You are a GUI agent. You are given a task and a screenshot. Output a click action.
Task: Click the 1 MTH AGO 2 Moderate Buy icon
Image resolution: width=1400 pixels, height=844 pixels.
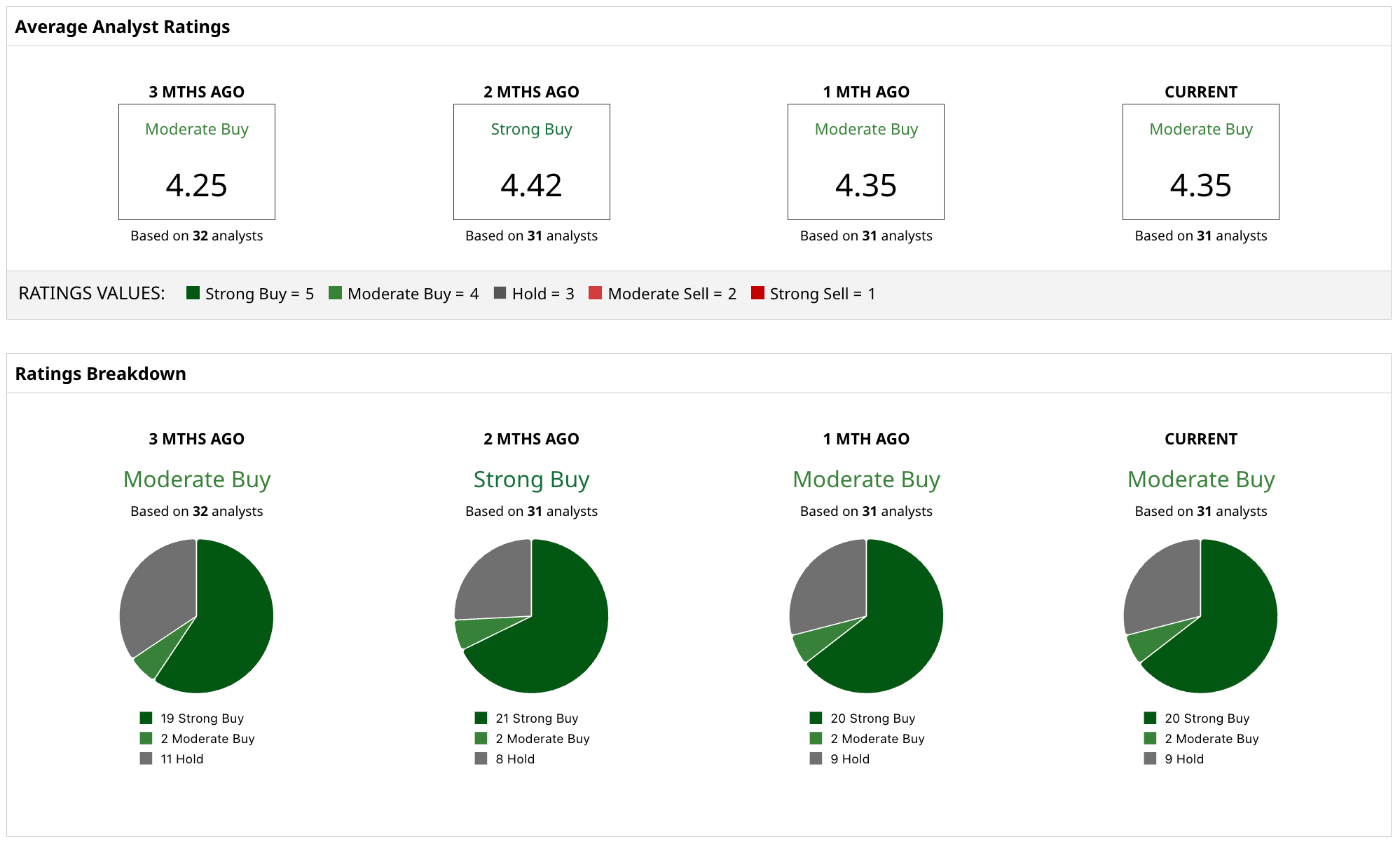pos(816,738)
